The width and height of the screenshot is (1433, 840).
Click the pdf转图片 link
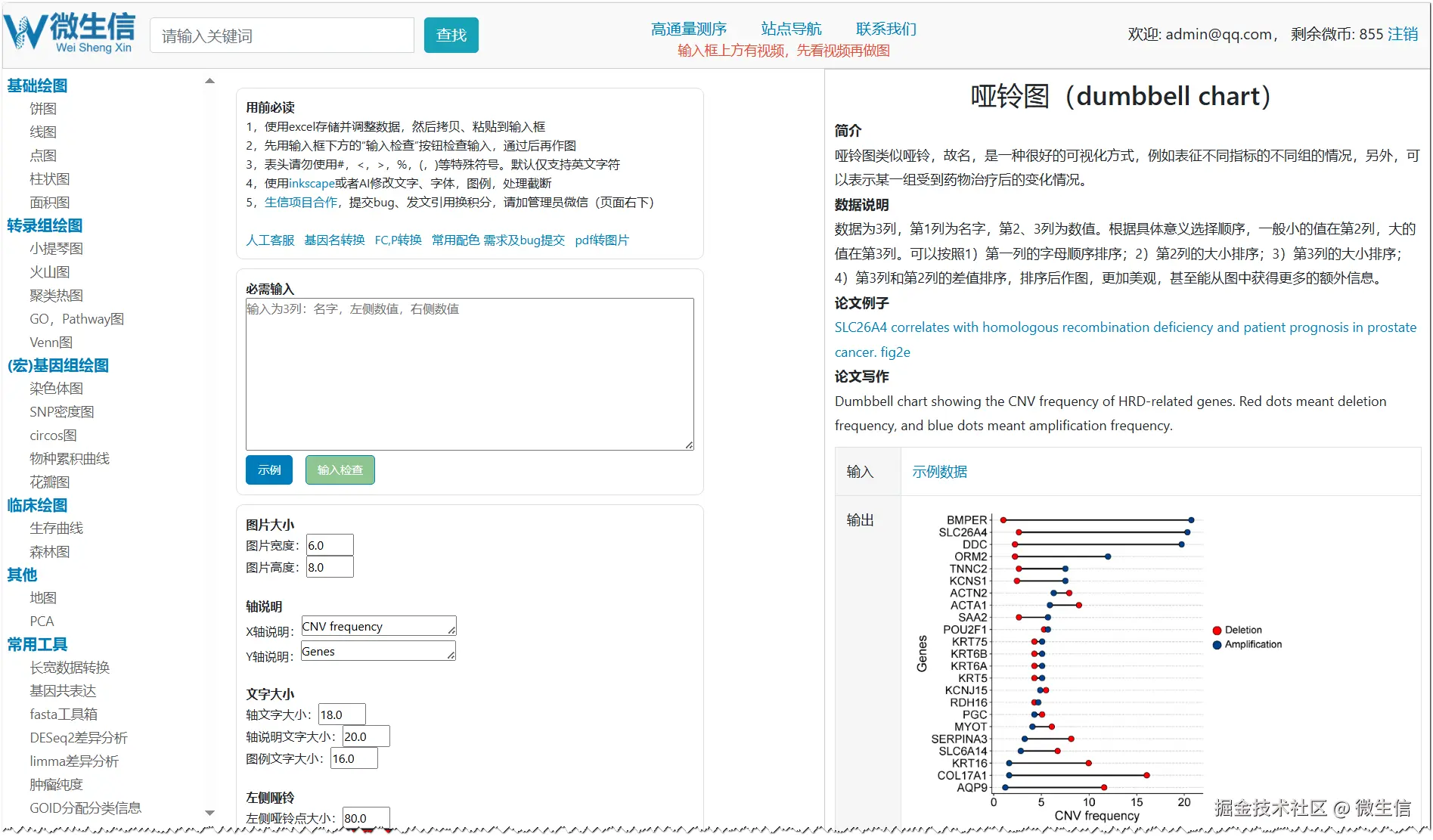(x=602, y=240)
